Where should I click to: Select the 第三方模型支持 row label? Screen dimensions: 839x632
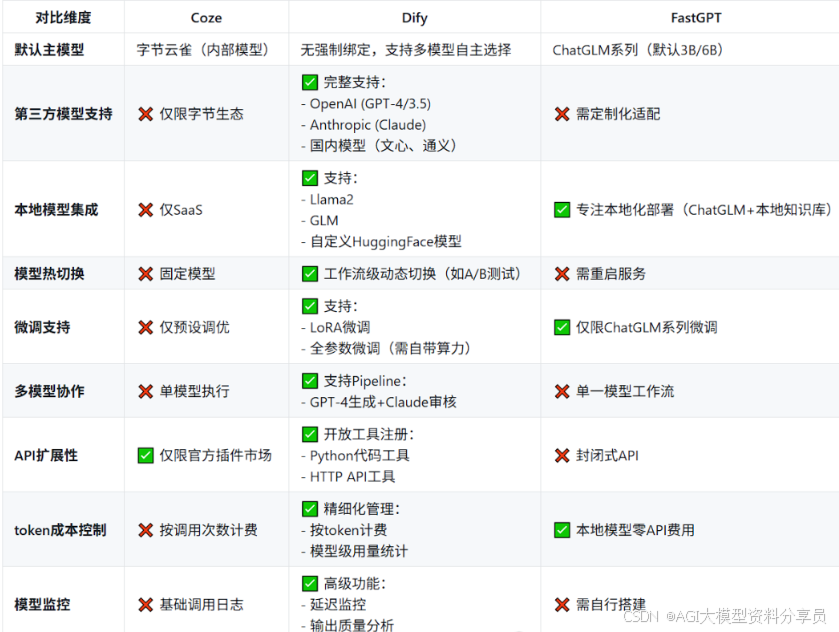pos(63,114)
